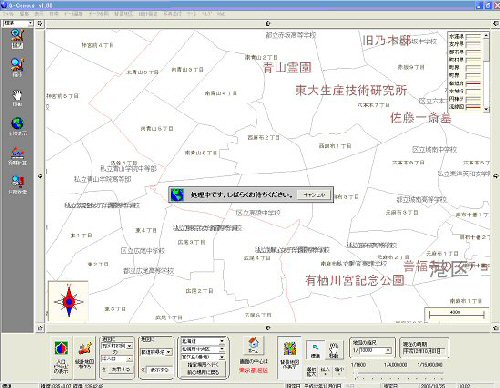
Task: Click the globe icon in the left sidebar
Action: (x=17, y=126)
